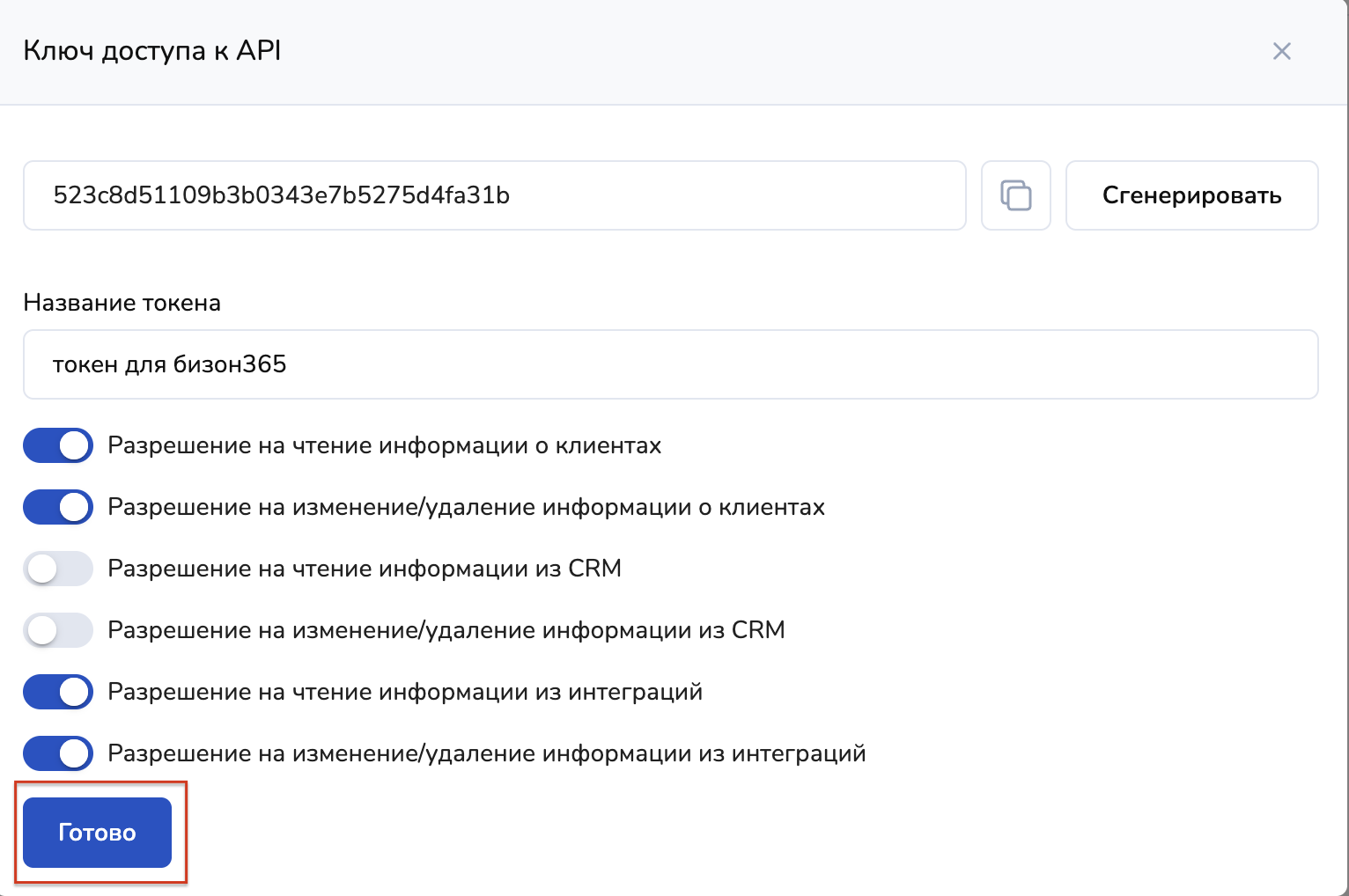
Task: Click the Сгенерировать button
Action: pyautogui.click(x=1191, y=195)
